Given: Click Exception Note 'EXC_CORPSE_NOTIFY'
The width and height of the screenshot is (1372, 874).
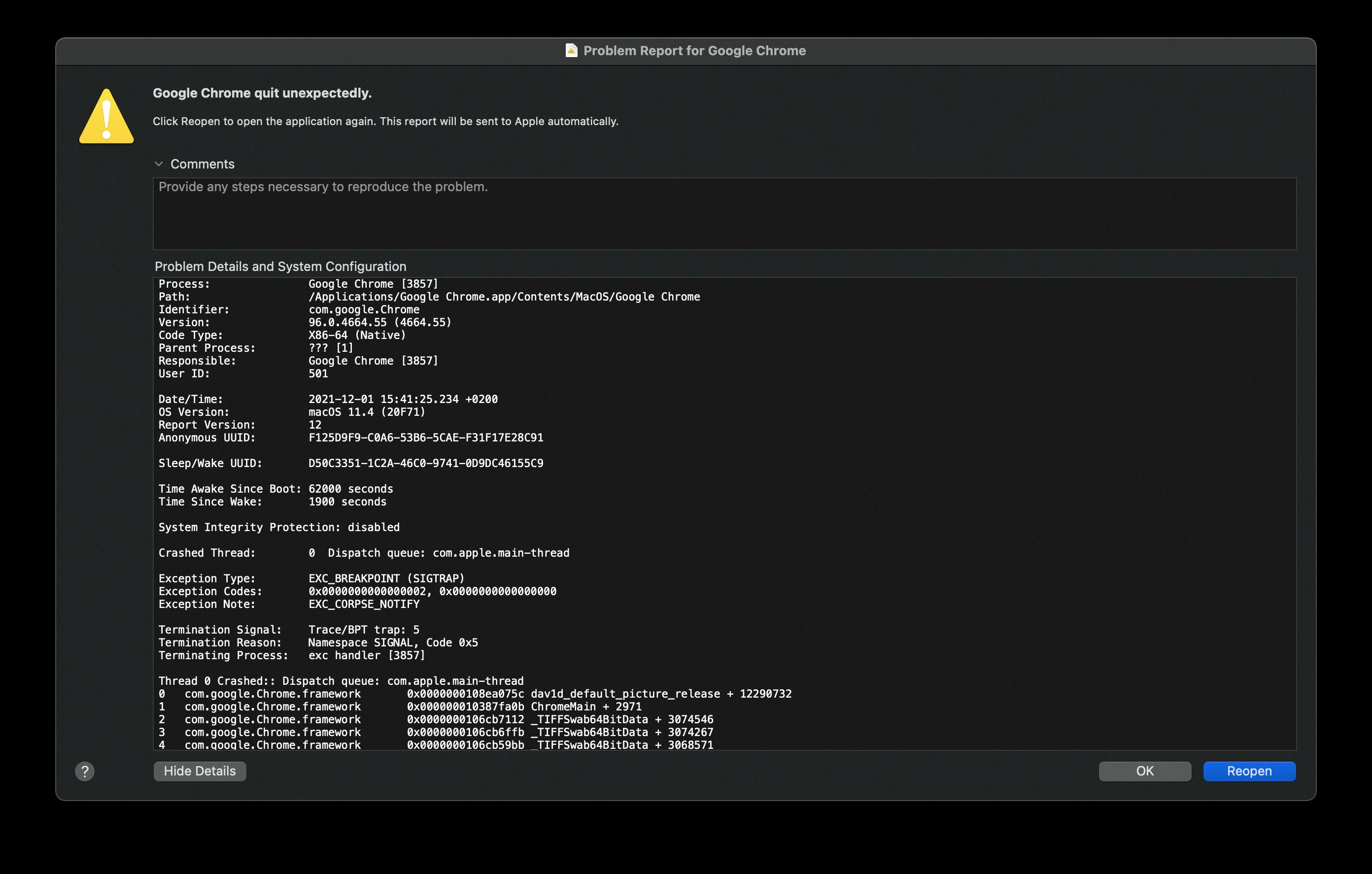Looking at the screenshot, I should [x=364, y=604].
